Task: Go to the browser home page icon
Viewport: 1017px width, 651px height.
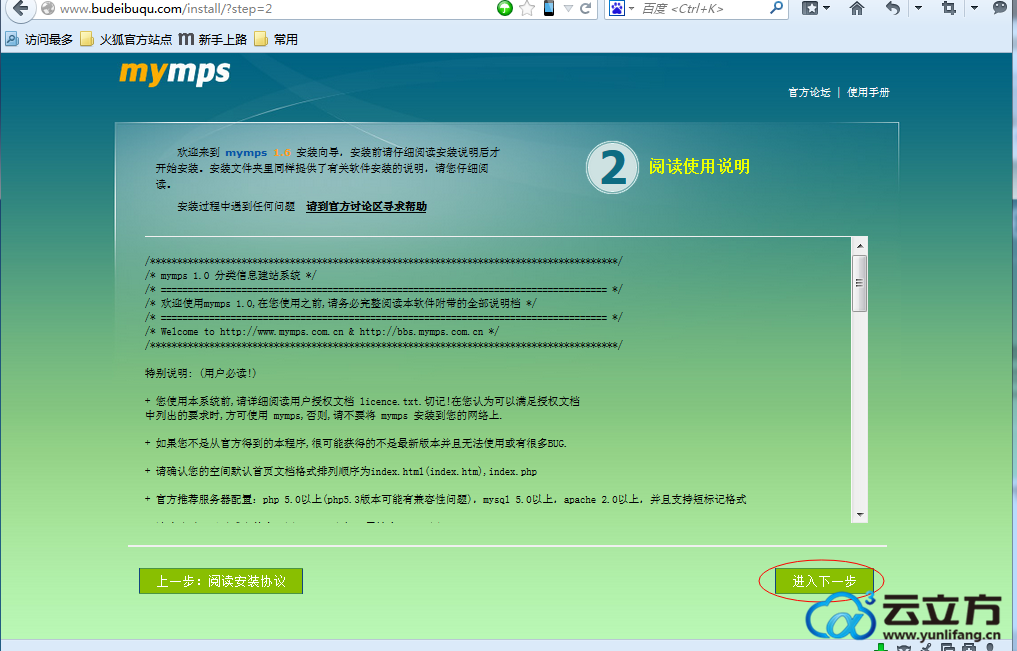Action: (857, 8)
